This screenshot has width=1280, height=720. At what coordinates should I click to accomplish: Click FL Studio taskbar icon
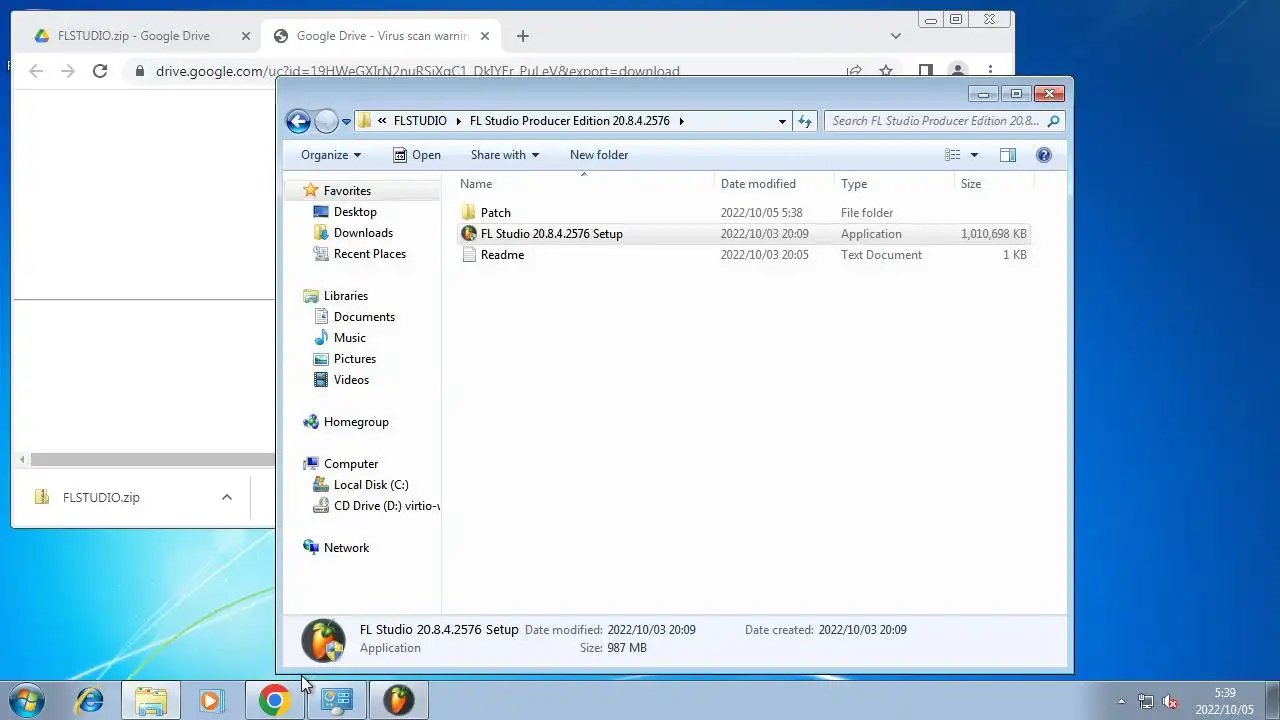coord(398,700)
